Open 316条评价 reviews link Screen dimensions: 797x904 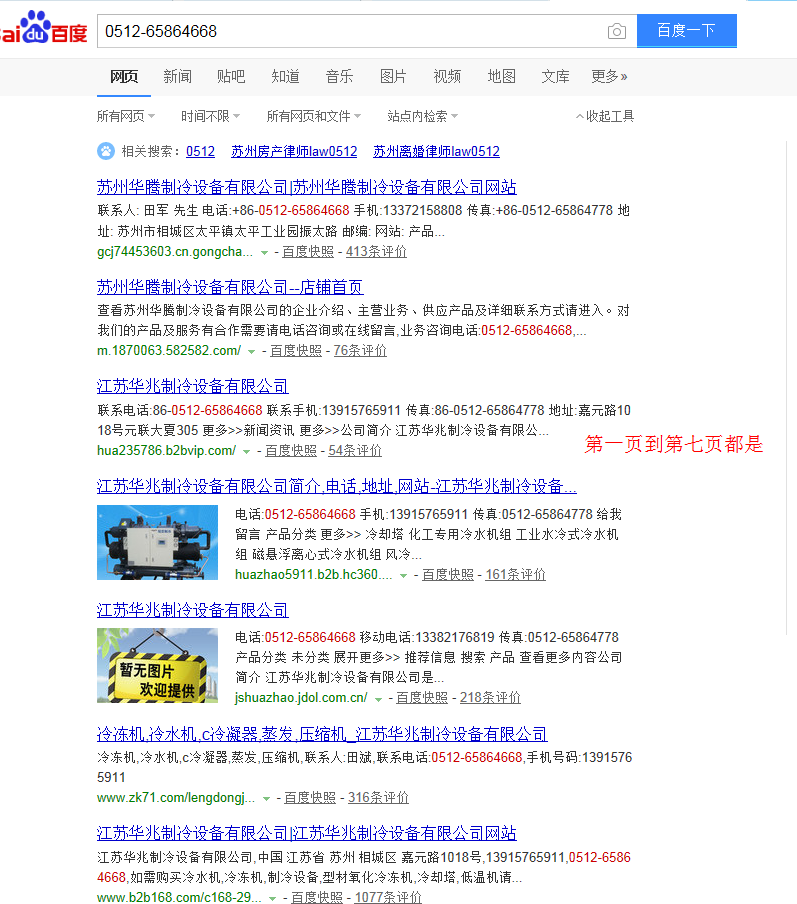pyautogui.click(x=378, y=798)
